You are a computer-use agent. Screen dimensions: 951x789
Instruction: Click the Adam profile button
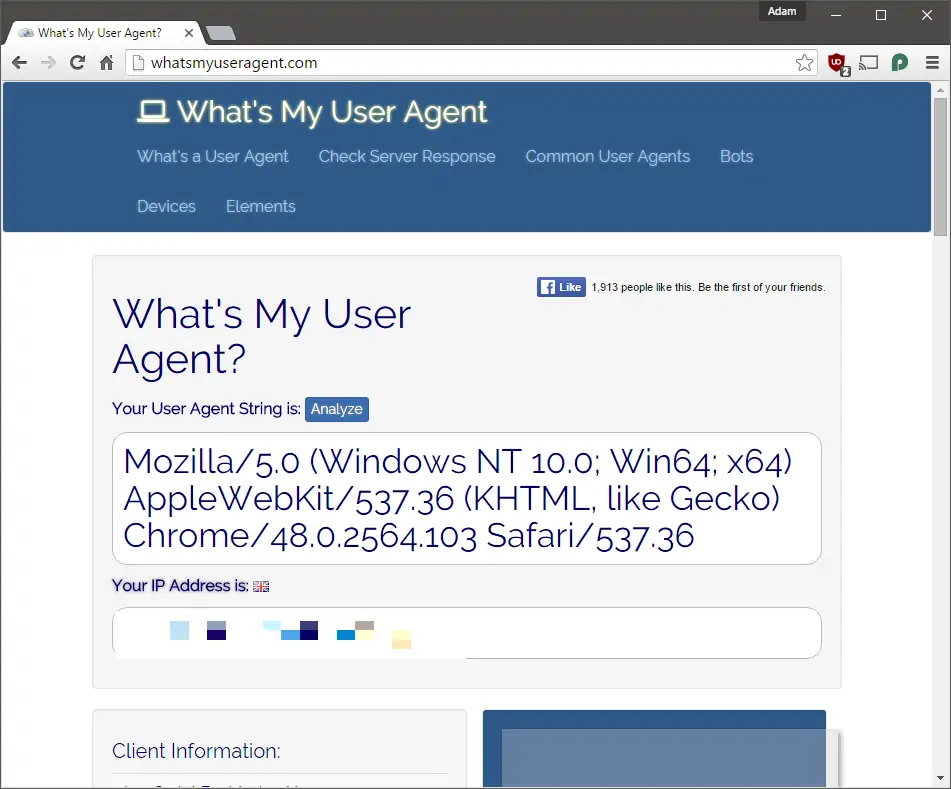click(x=782, y=11)
